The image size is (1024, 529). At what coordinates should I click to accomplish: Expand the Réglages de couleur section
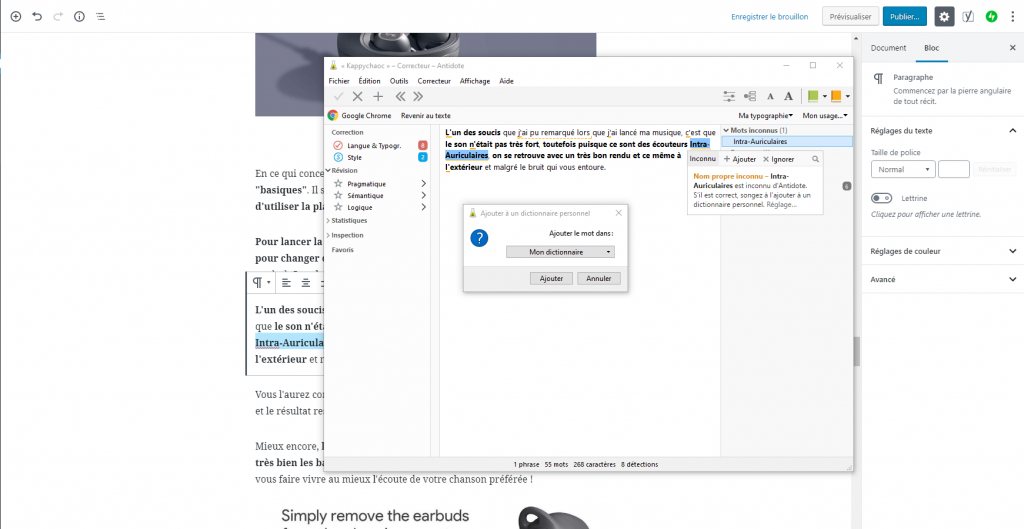940,251
